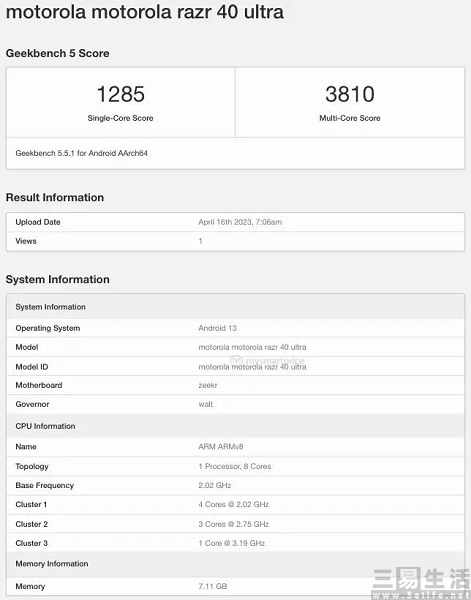The image size is (471, 600).
Task: Click the 'Result Information' heading
Action: tap(55, 197)
